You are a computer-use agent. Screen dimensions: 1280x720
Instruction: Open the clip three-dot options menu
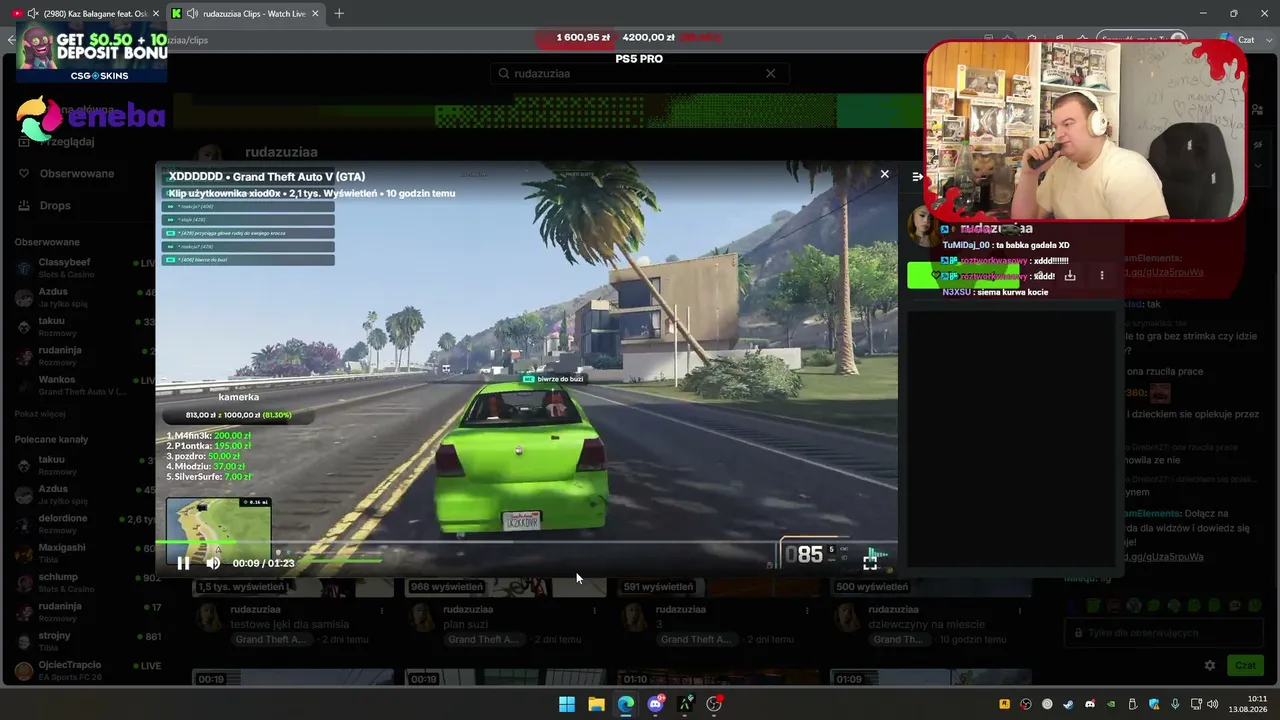click(1102, 275)
